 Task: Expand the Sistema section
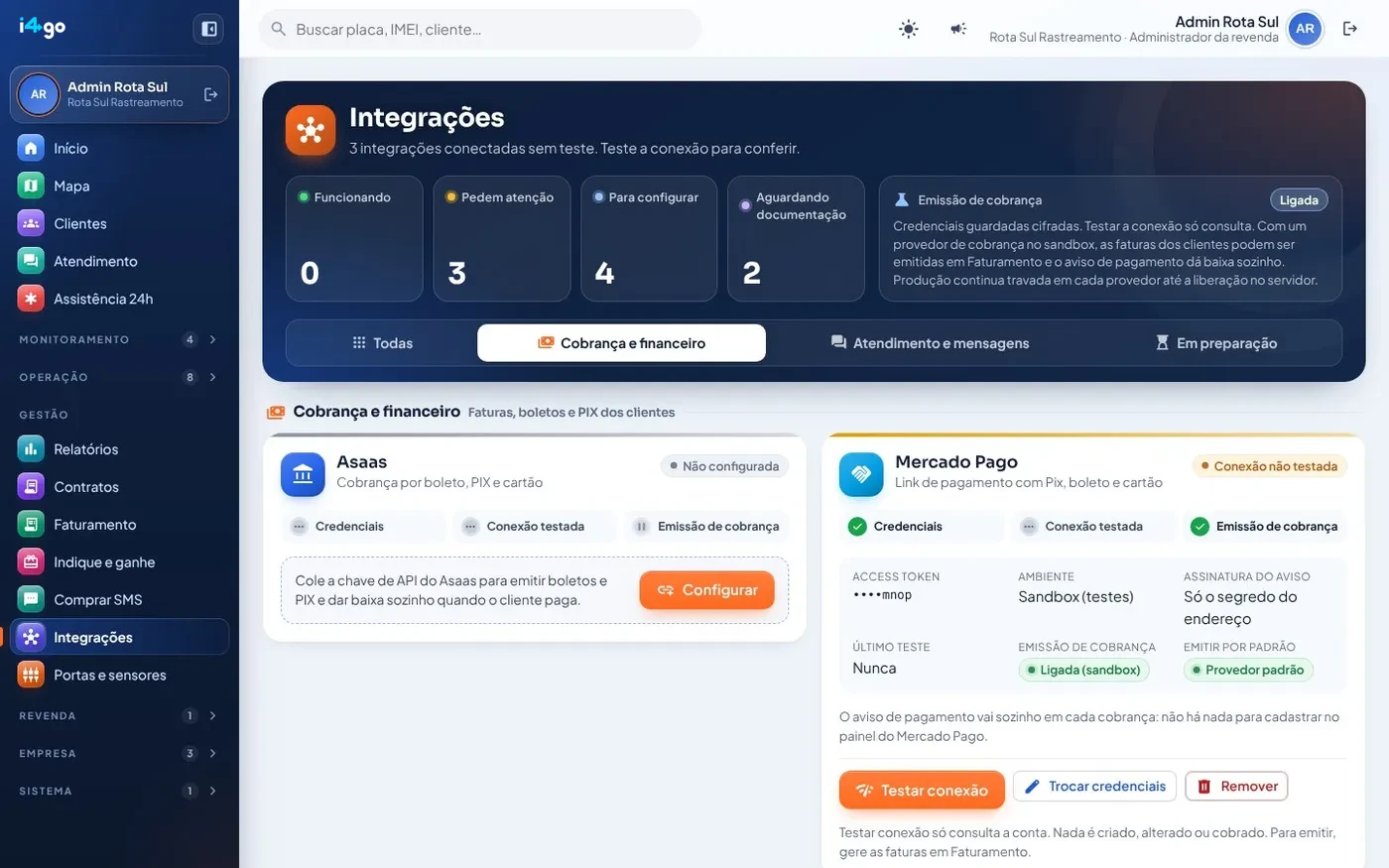[x=120, y=791]
